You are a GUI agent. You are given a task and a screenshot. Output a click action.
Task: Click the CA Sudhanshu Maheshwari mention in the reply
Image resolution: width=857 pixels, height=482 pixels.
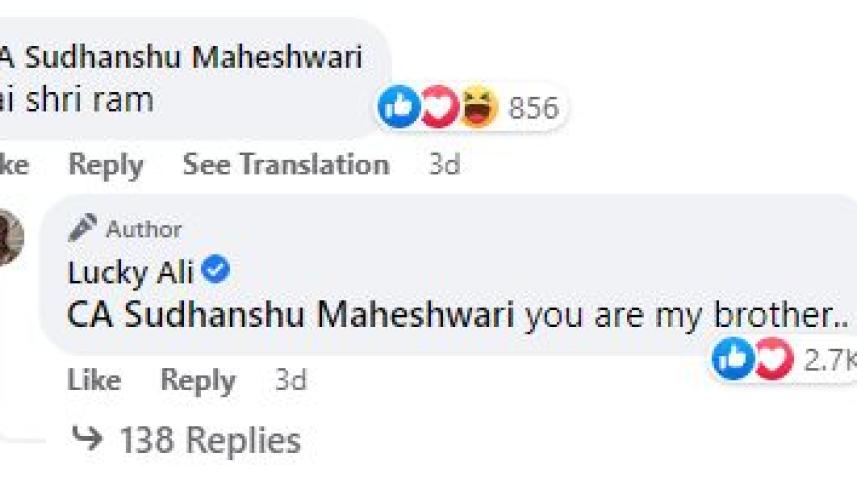pyautogui.click(x=290, y=315)
